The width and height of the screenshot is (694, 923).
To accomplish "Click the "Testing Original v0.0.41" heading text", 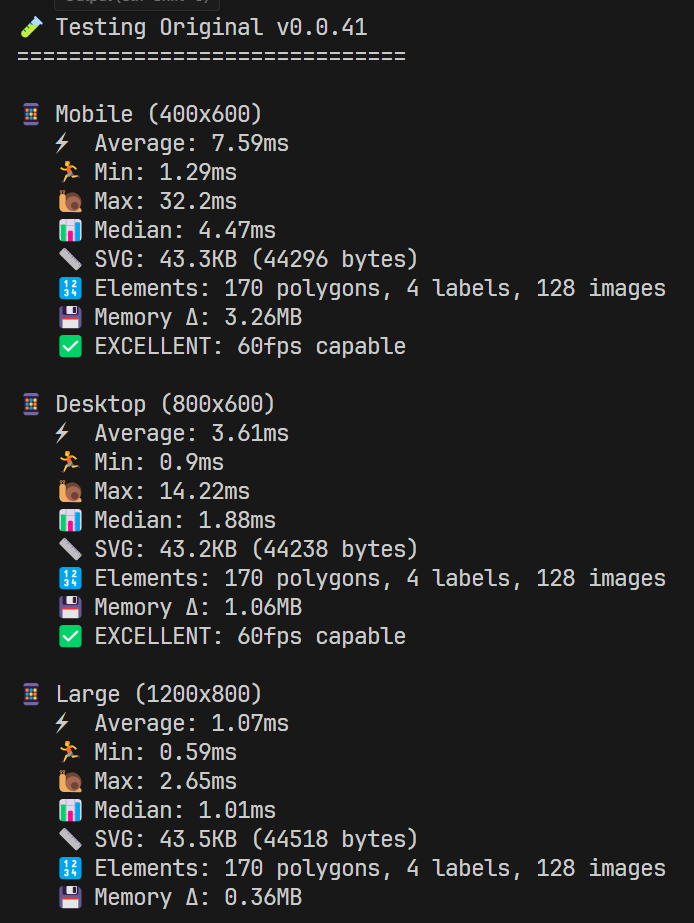I will click(211, 27).
